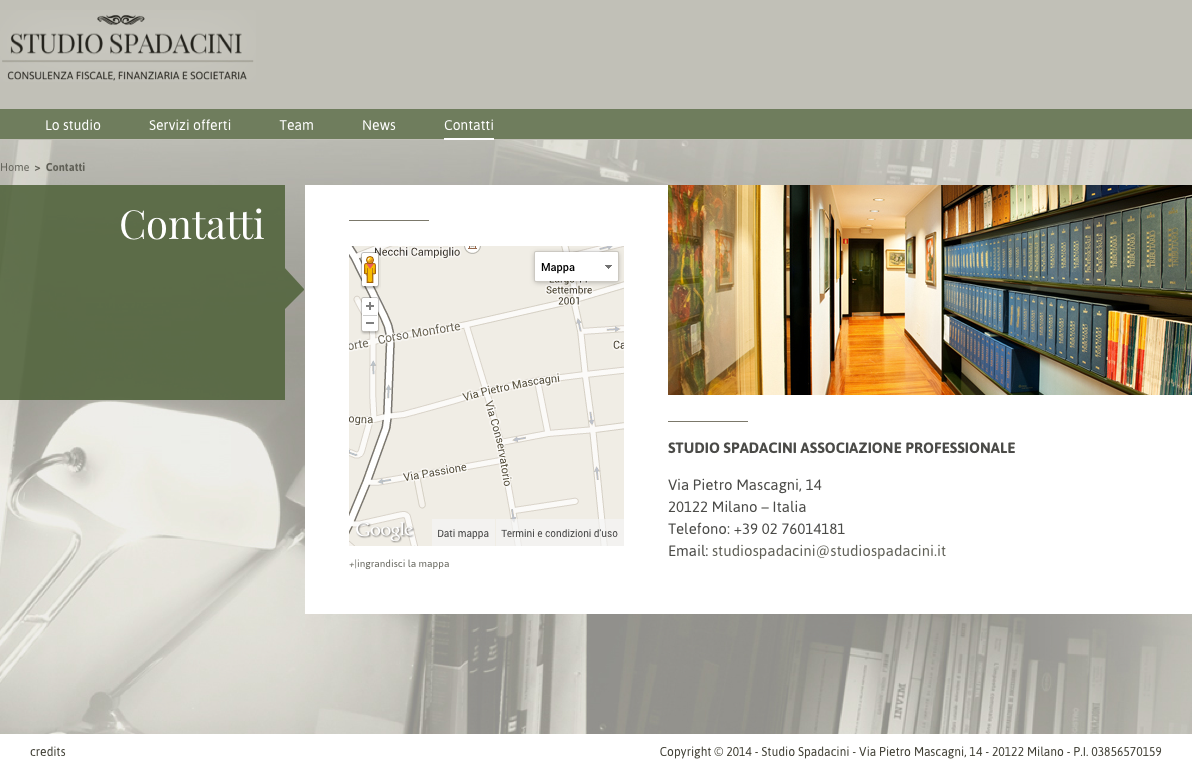Viewport: 1192px width, 769px height.
Task: Go to the Servizi offerti page
Action: point(190,125)
